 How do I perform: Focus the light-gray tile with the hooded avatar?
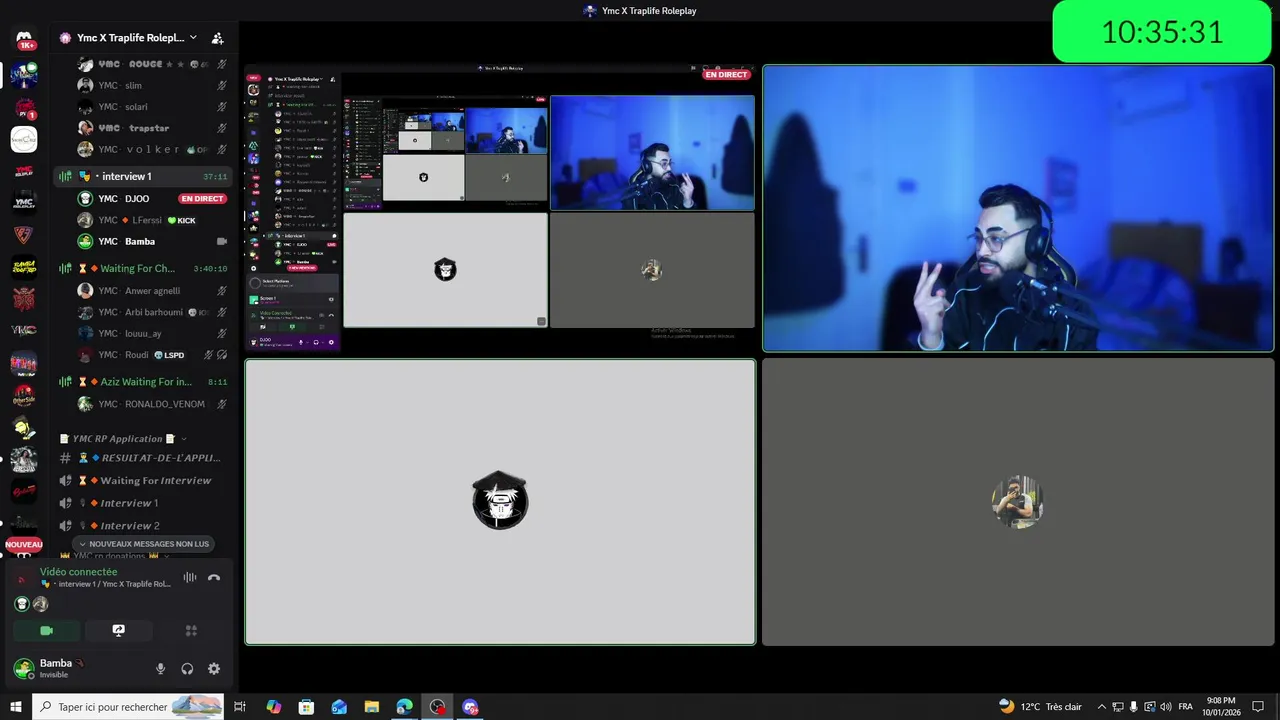click(500, 502)
